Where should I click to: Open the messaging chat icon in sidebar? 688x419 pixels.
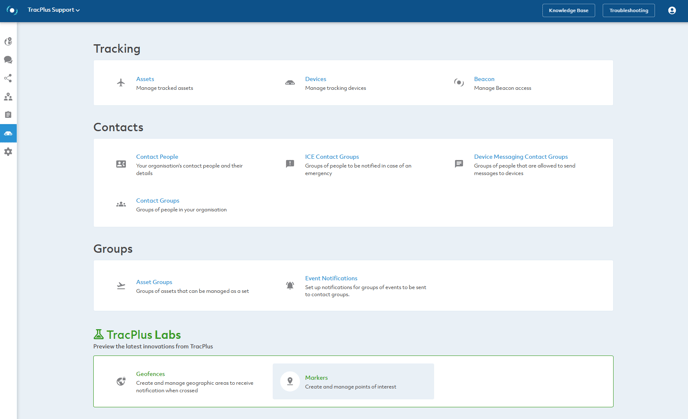(x=8, y=60)
